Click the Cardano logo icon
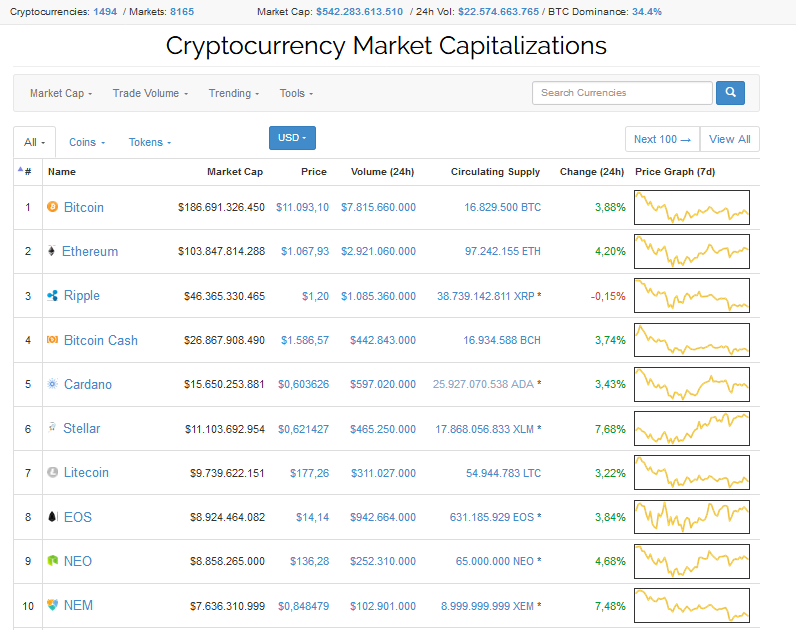Viewport: 796px width, 630px height. [52, 384]
